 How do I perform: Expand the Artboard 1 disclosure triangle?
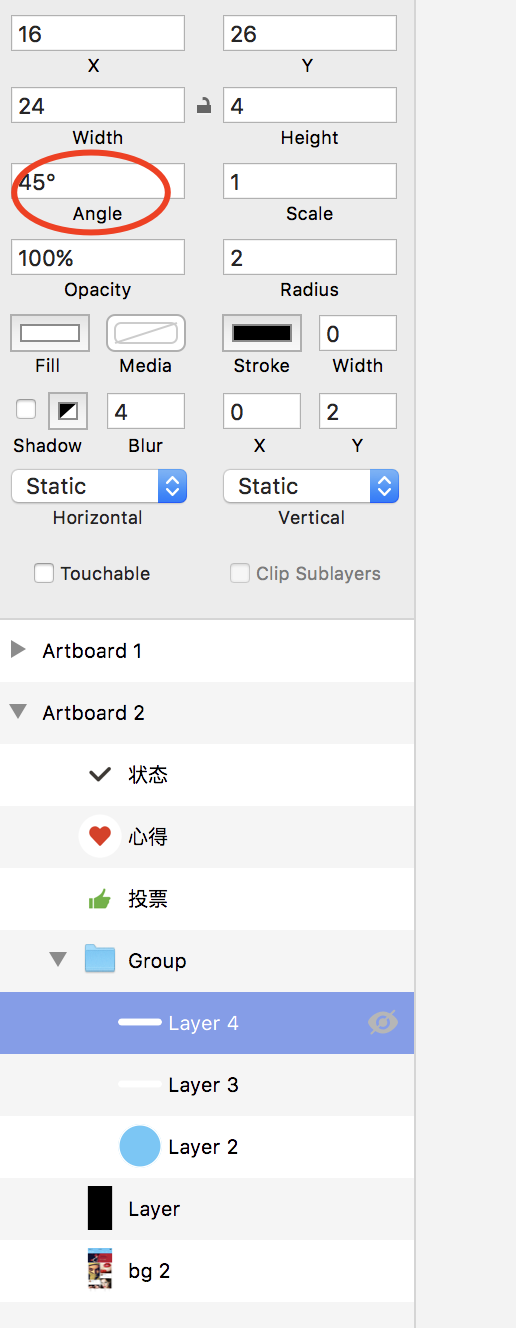[x=17, y=650]
